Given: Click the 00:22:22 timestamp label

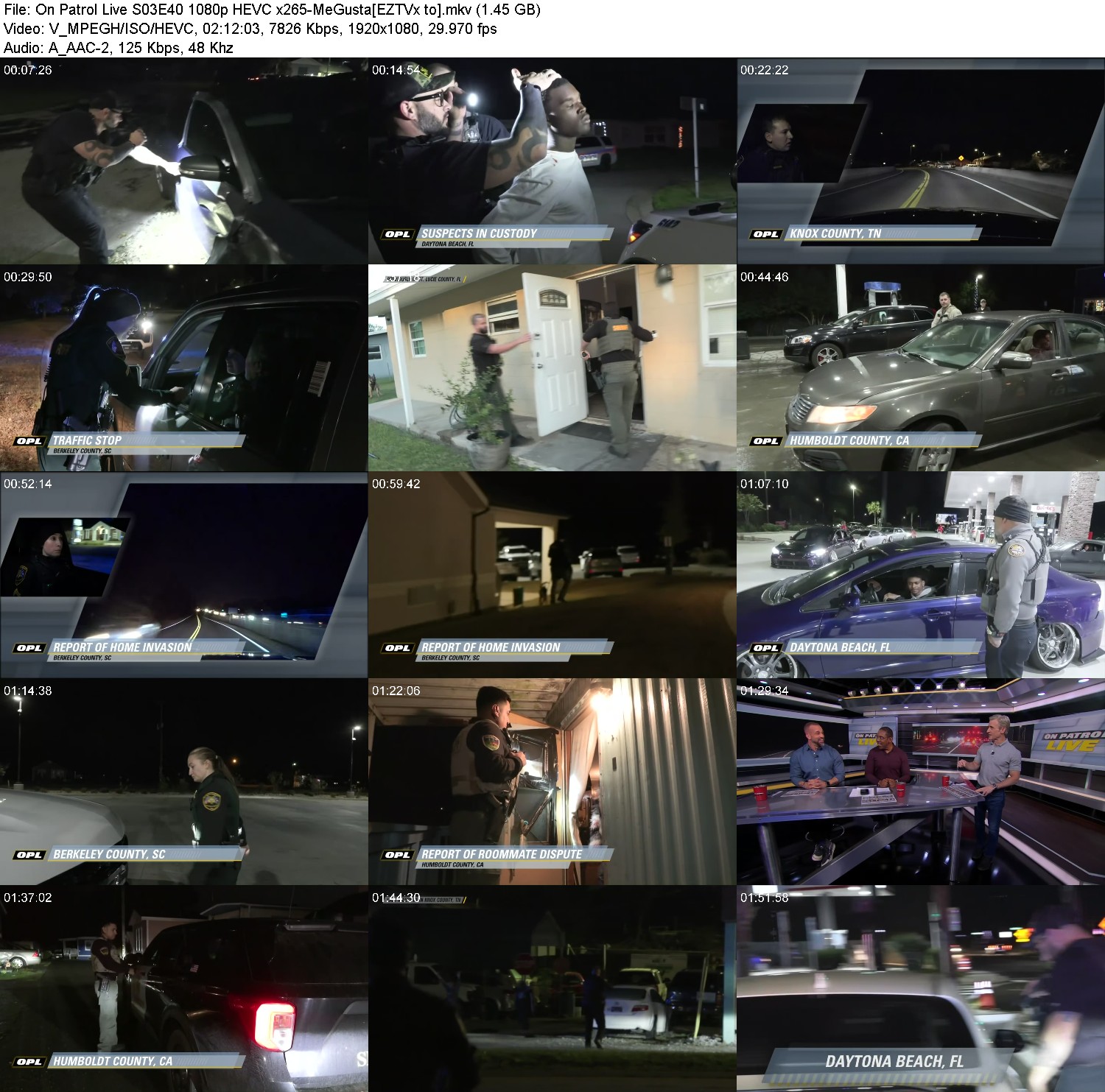Looking at the screenshot, I should (765, 70).
